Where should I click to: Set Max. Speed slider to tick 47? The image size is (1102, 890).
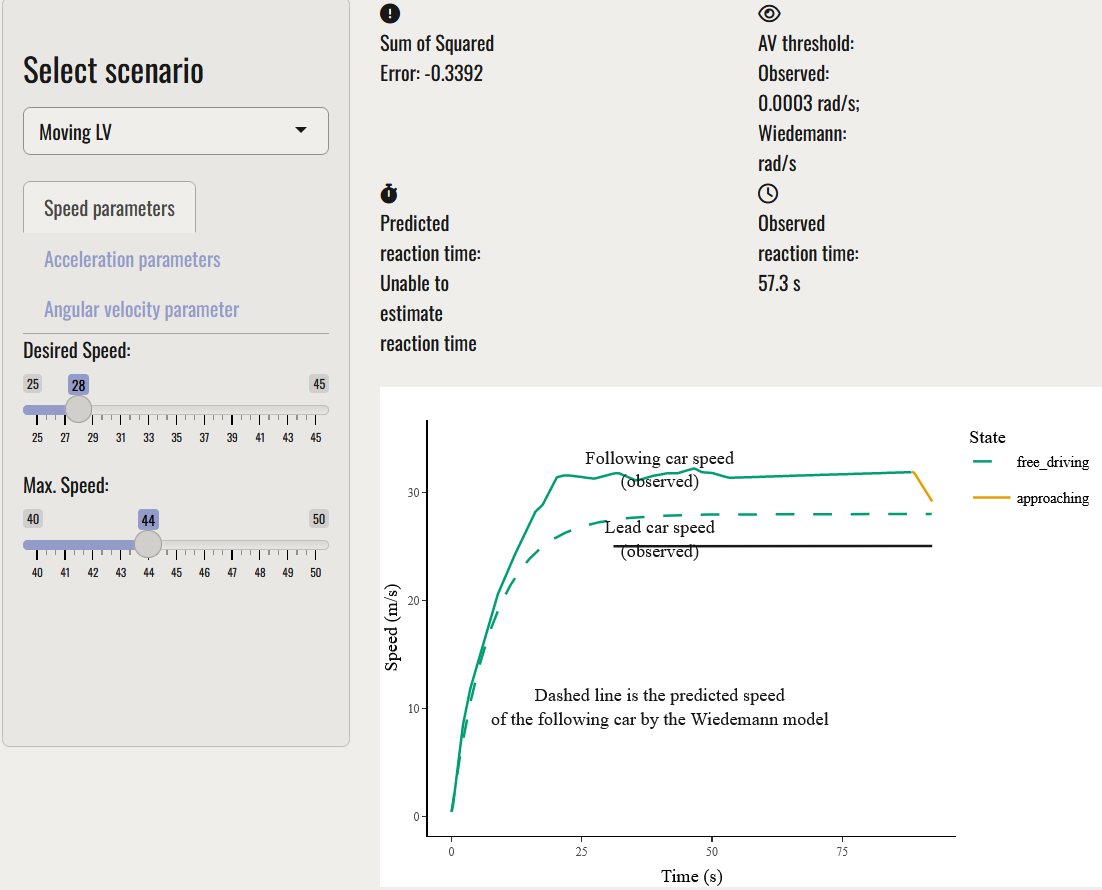coord(232,545)
